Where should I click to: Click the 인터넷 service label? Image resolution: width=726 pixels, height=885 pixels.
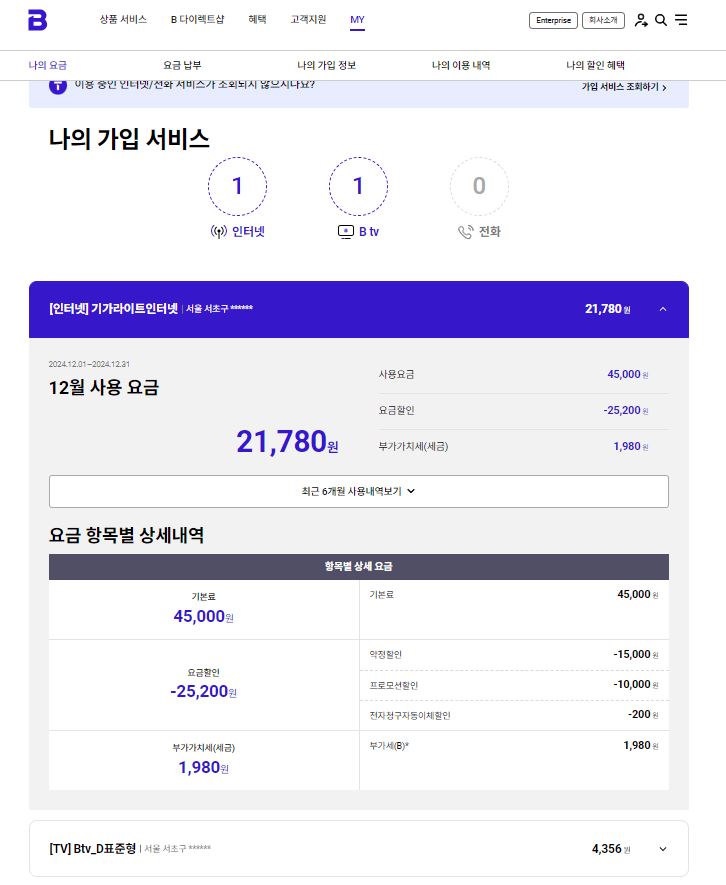248,231
